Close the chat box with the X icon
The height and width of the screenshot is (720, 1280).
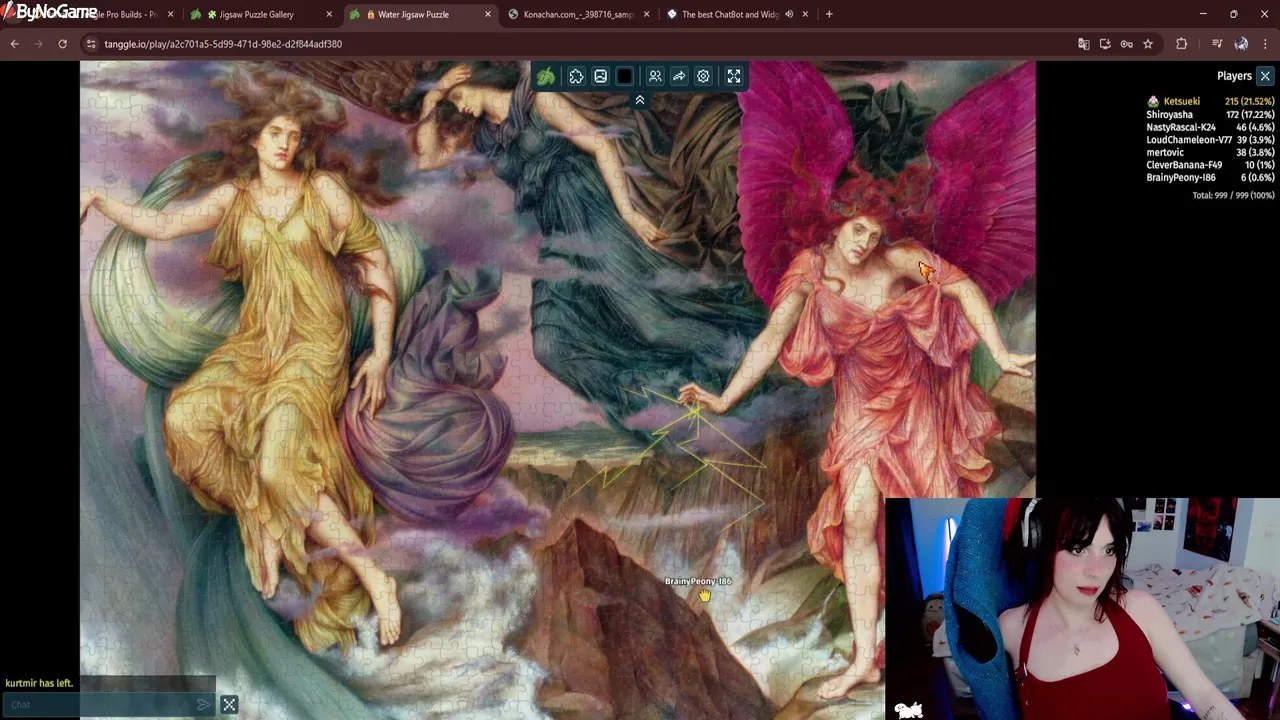[229, 705]
